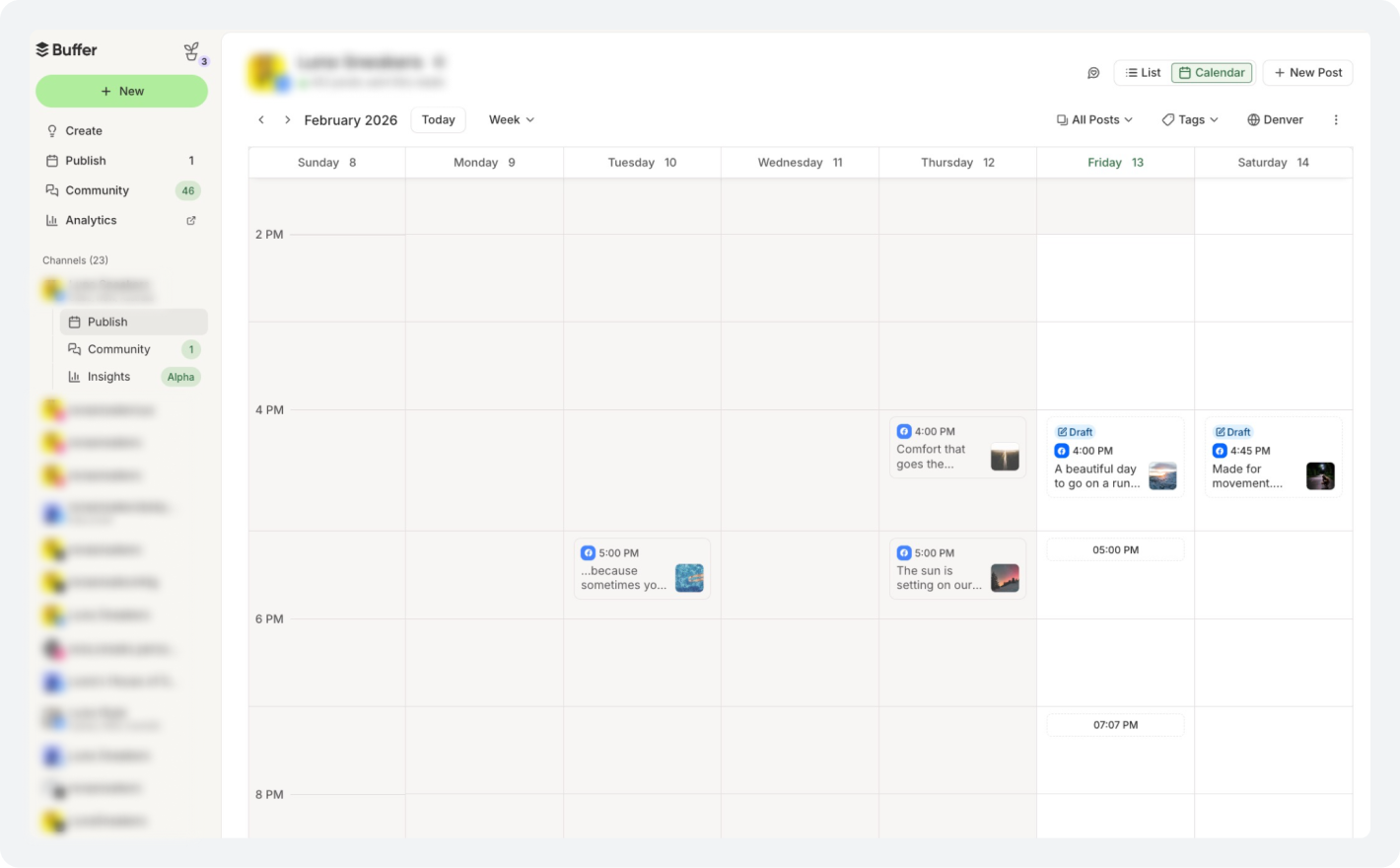Click Facebook icon on Thursday 5:00 PM post
The image size is (1400, 868).
coord(904,552)
